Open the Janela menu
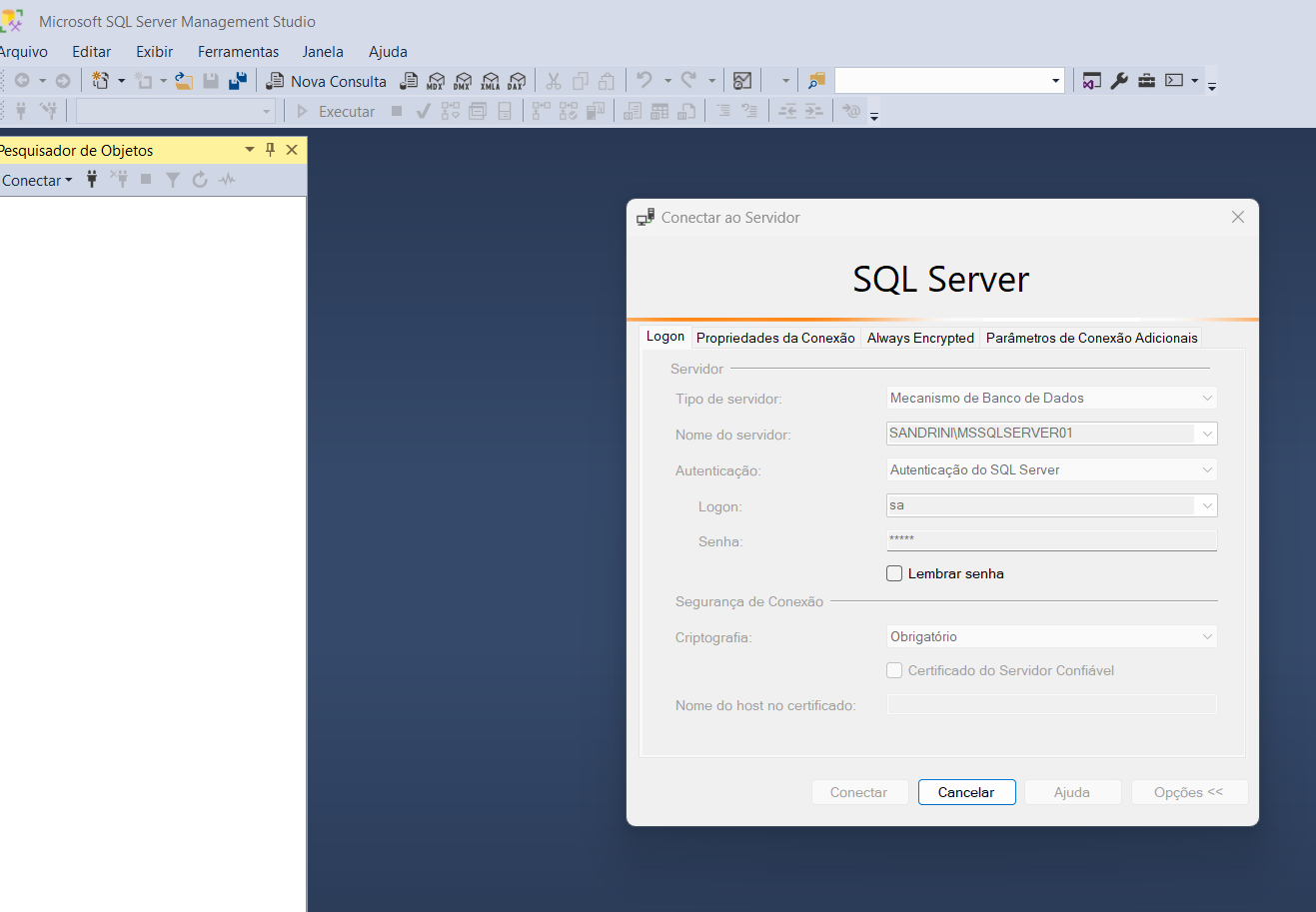 coord(323,51)
